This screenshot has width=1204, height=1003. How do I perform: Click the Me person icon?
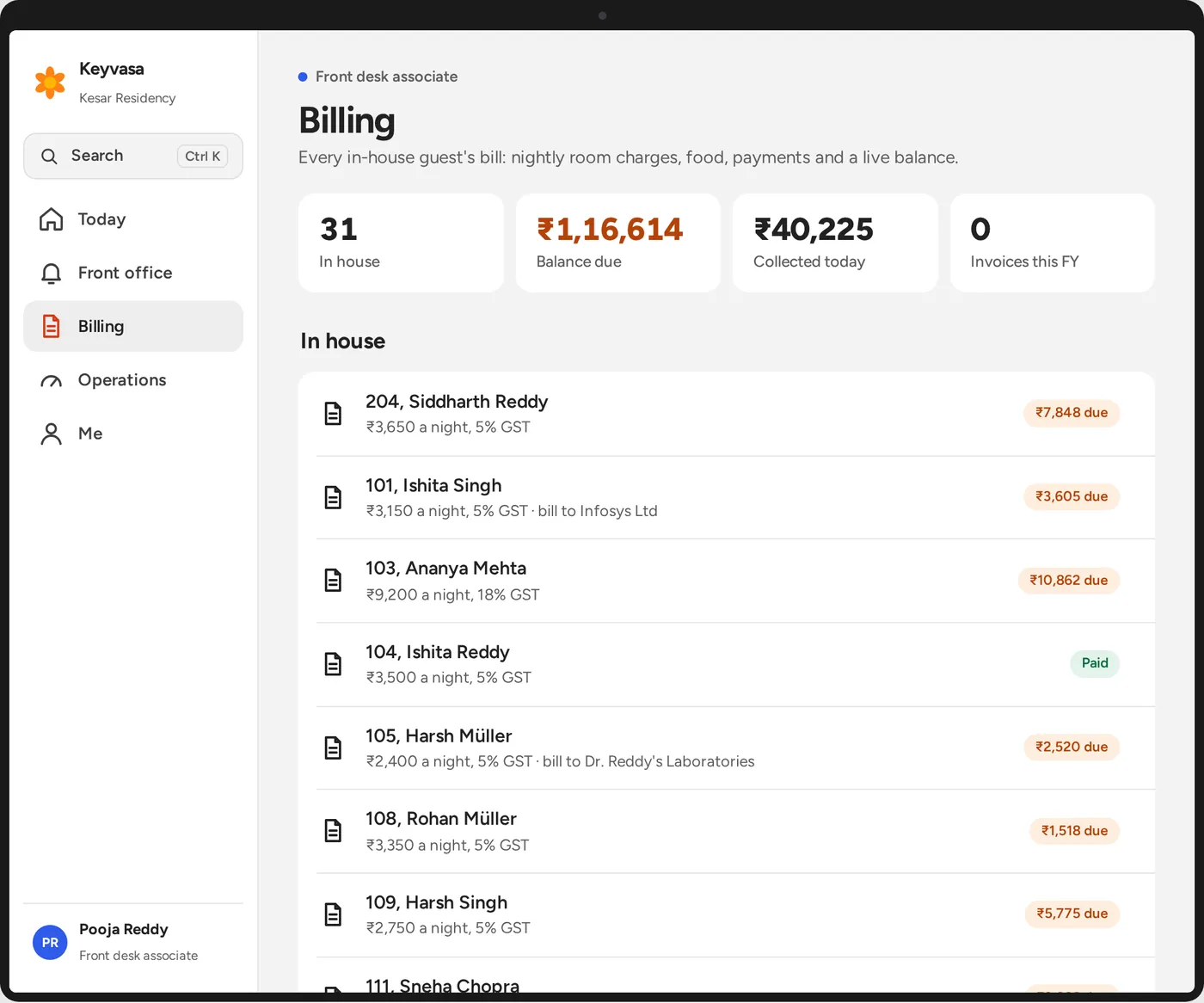pyautogui.click(x=52, y=434)
